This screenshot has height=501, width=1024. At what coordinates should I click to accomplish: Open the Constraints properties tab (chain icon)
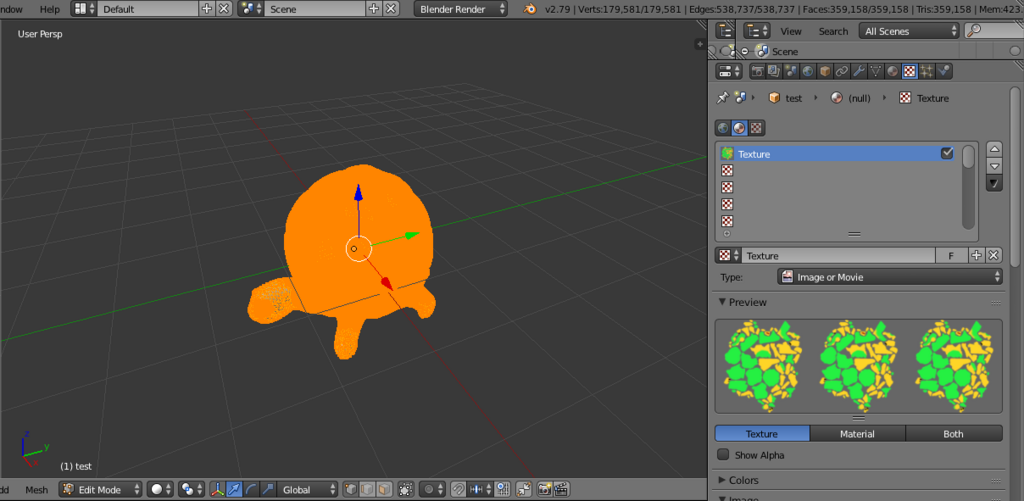click(x=842, y=71)
